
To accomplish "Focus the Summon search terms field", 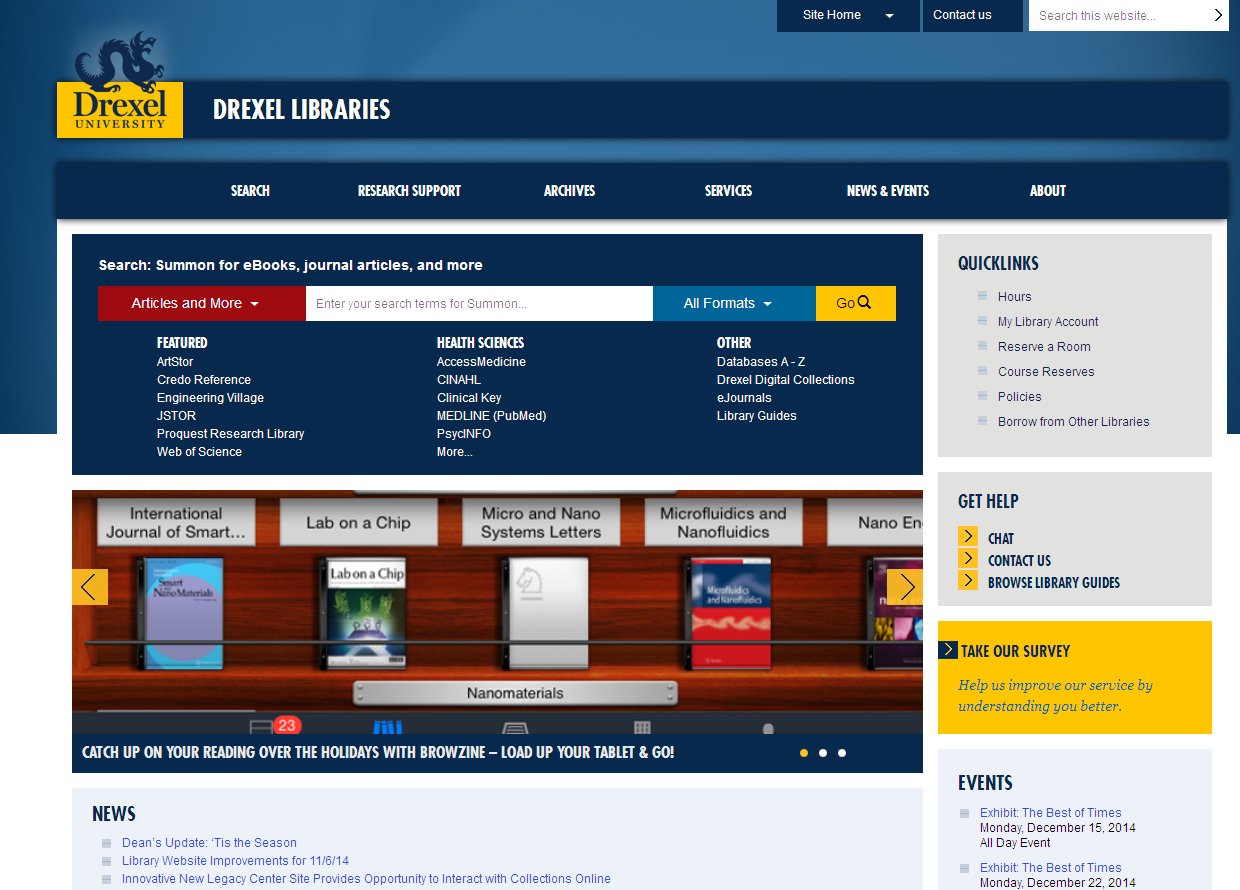I will (x=479, y=303).
